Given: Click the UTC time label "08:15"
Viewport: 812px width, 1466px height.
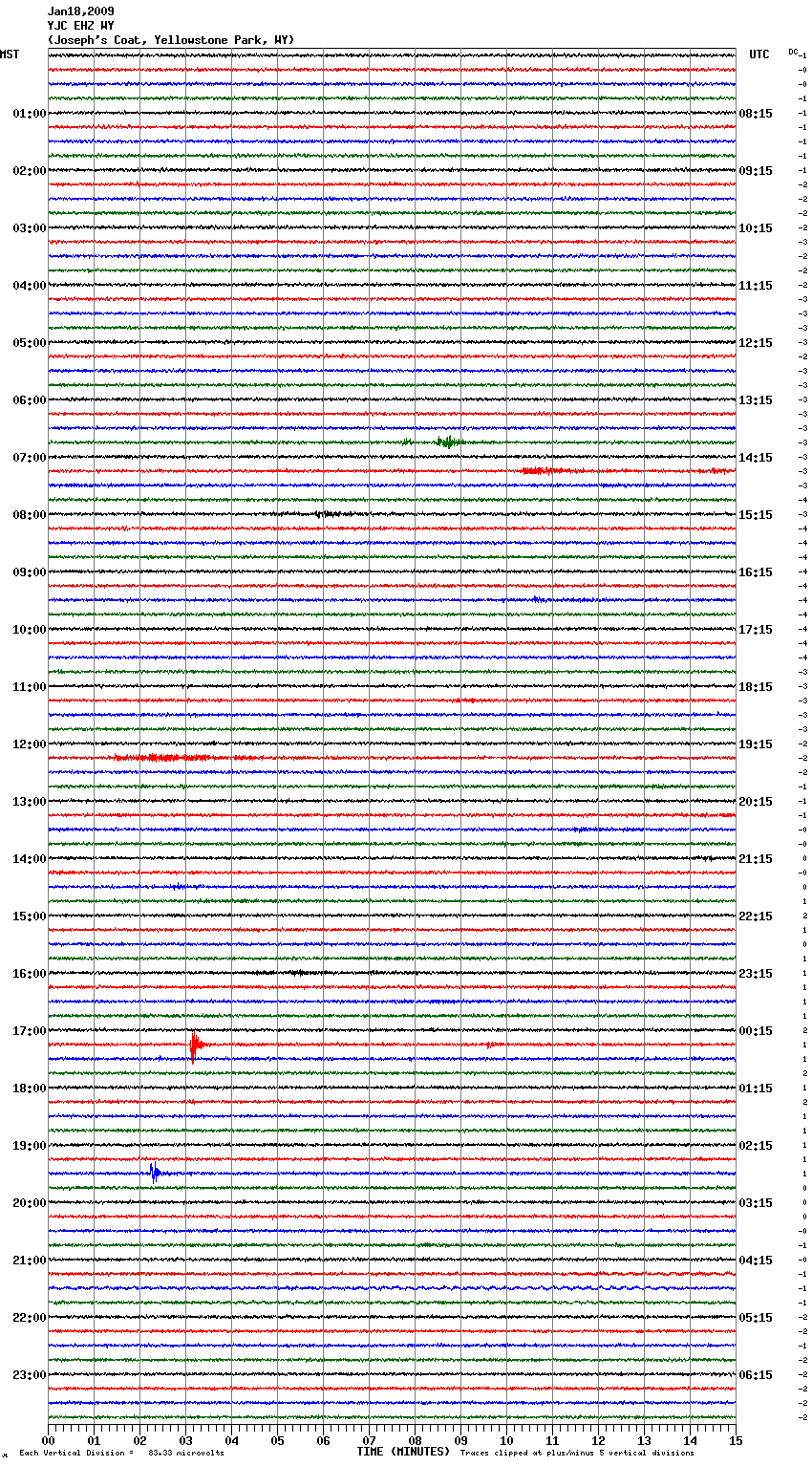Looking at the screenshot, I should (x=756, y=114).
